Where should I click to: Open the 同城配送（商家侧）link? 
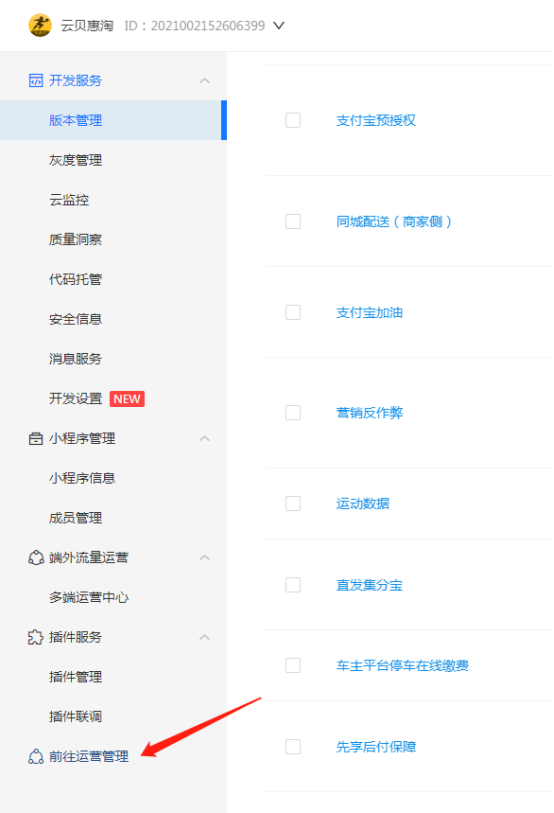tap(394, 221)
